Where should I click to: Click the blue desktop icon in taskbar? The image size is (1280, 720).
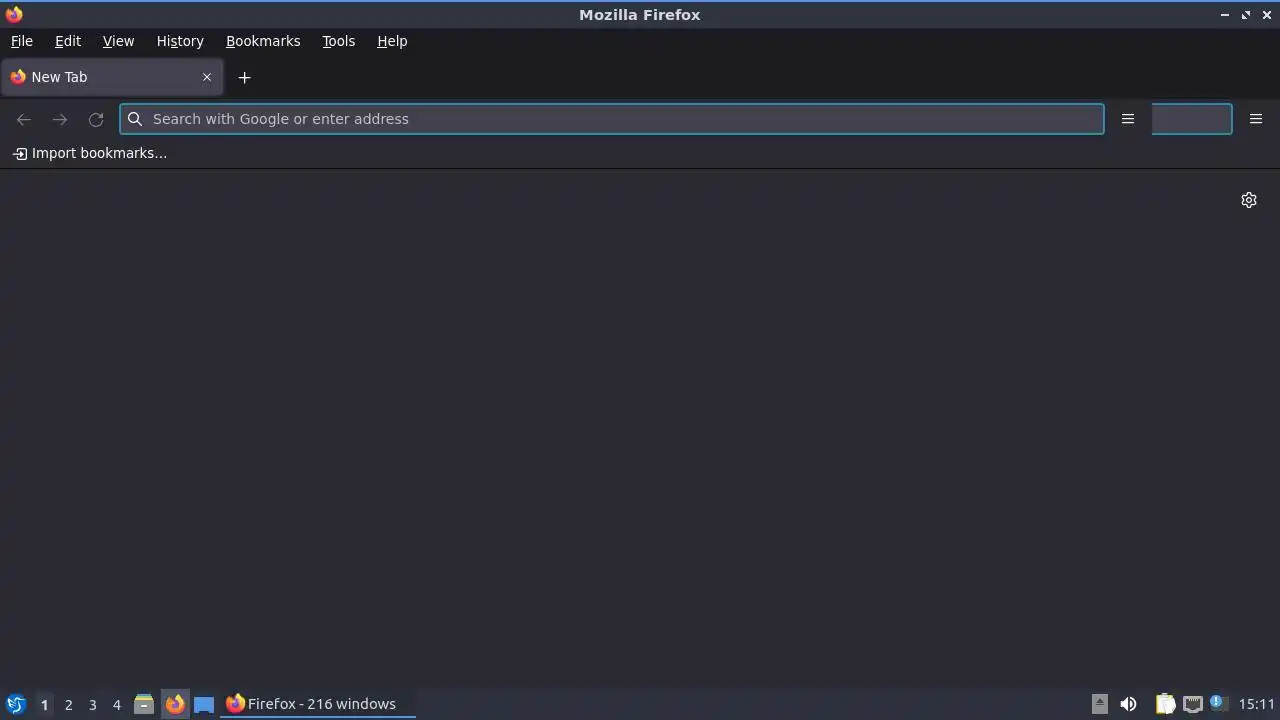204,704
